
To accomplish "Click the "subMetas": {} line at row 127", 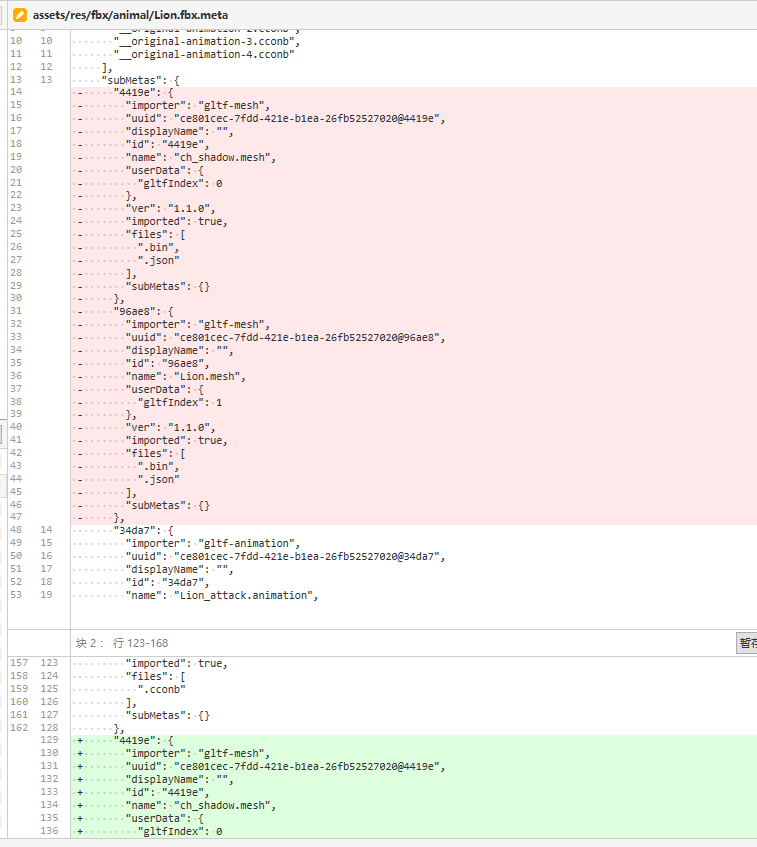I will [x=168, y=715].
